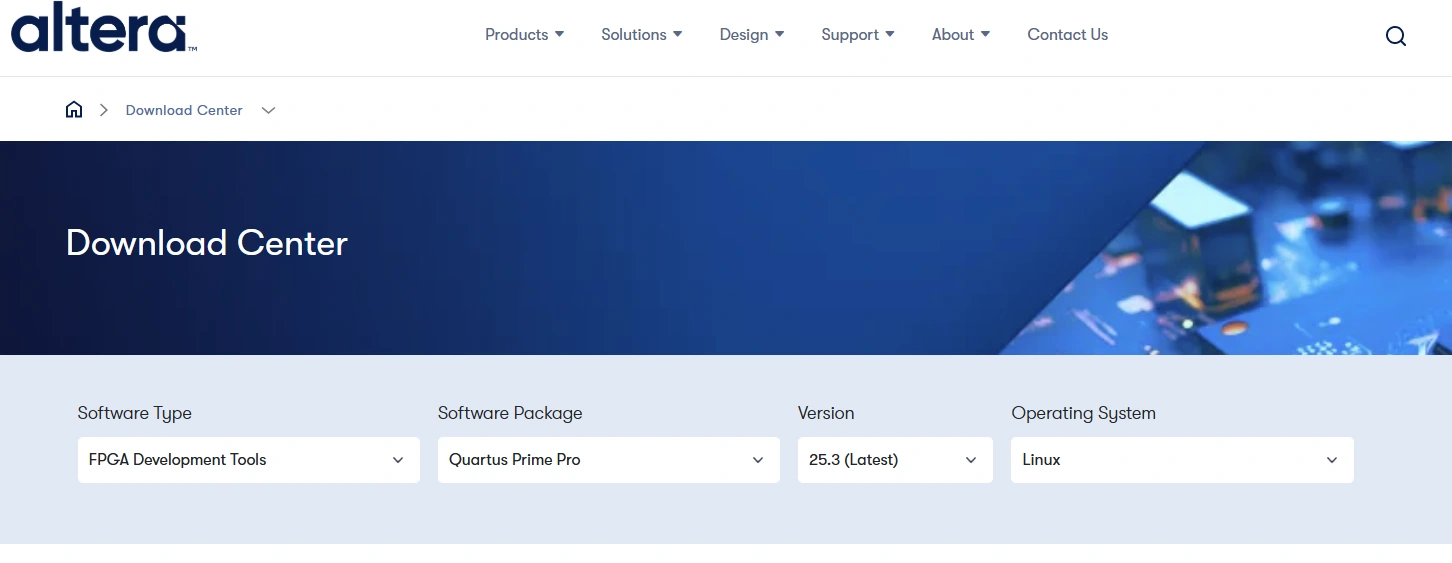The image size is (1452, 563).
Task: Click the Download Center breadcrumb link
Action: pos(184,110)
